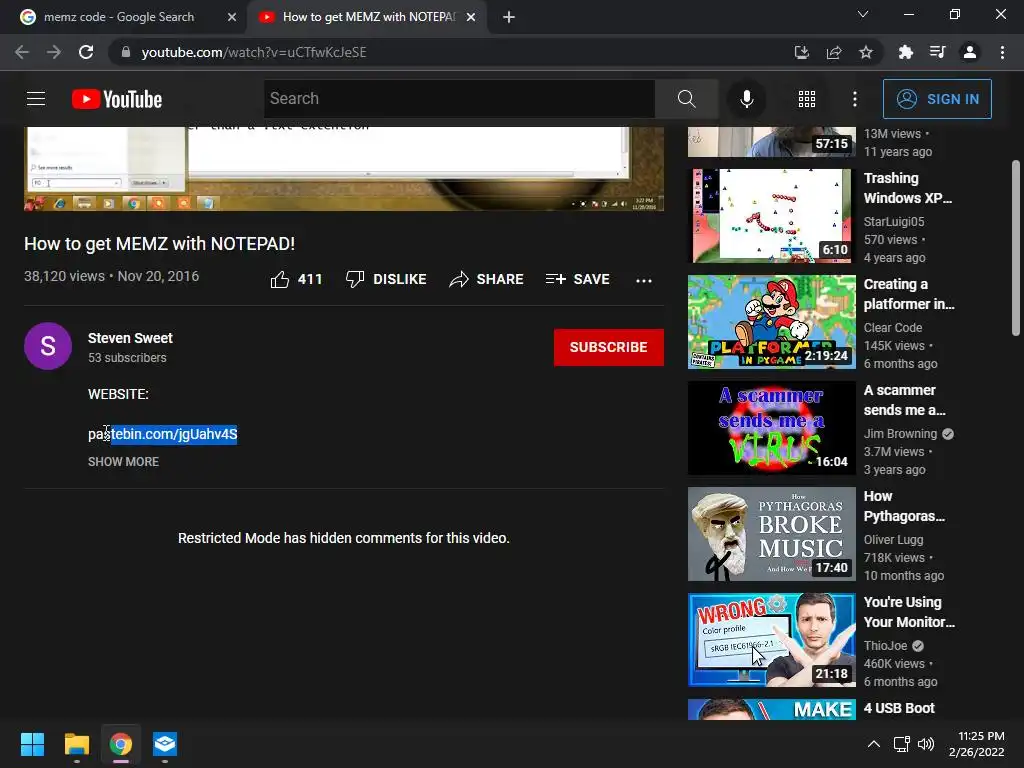Open the blue box app in taskbar

tap(165, 744)
